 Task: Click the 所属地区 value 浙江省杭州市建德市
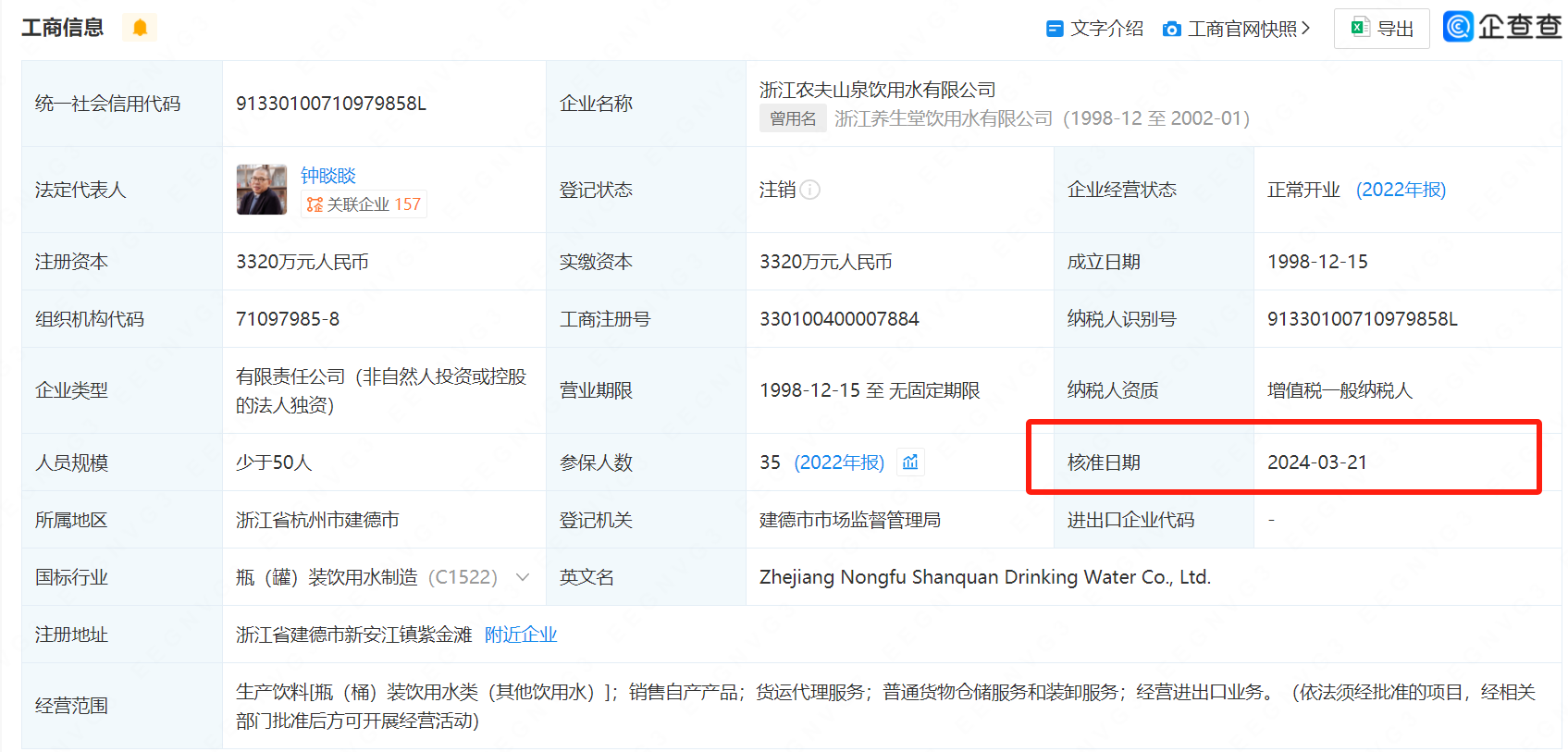point(317,520)
